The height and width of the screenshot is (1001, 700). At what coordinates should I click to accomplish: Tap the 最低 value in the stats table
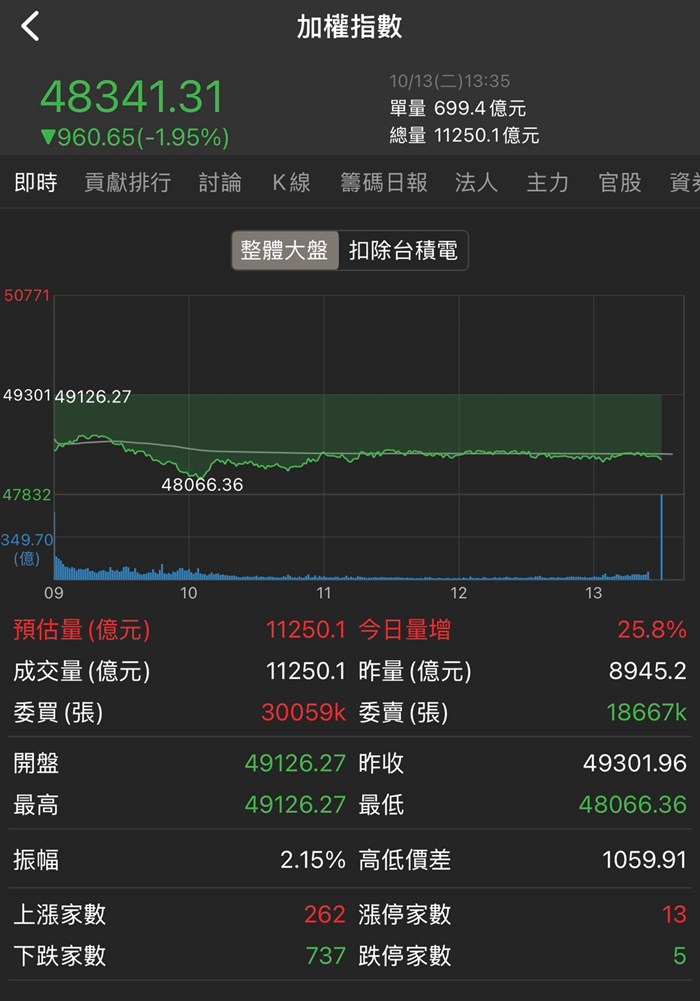coord(632,805)
